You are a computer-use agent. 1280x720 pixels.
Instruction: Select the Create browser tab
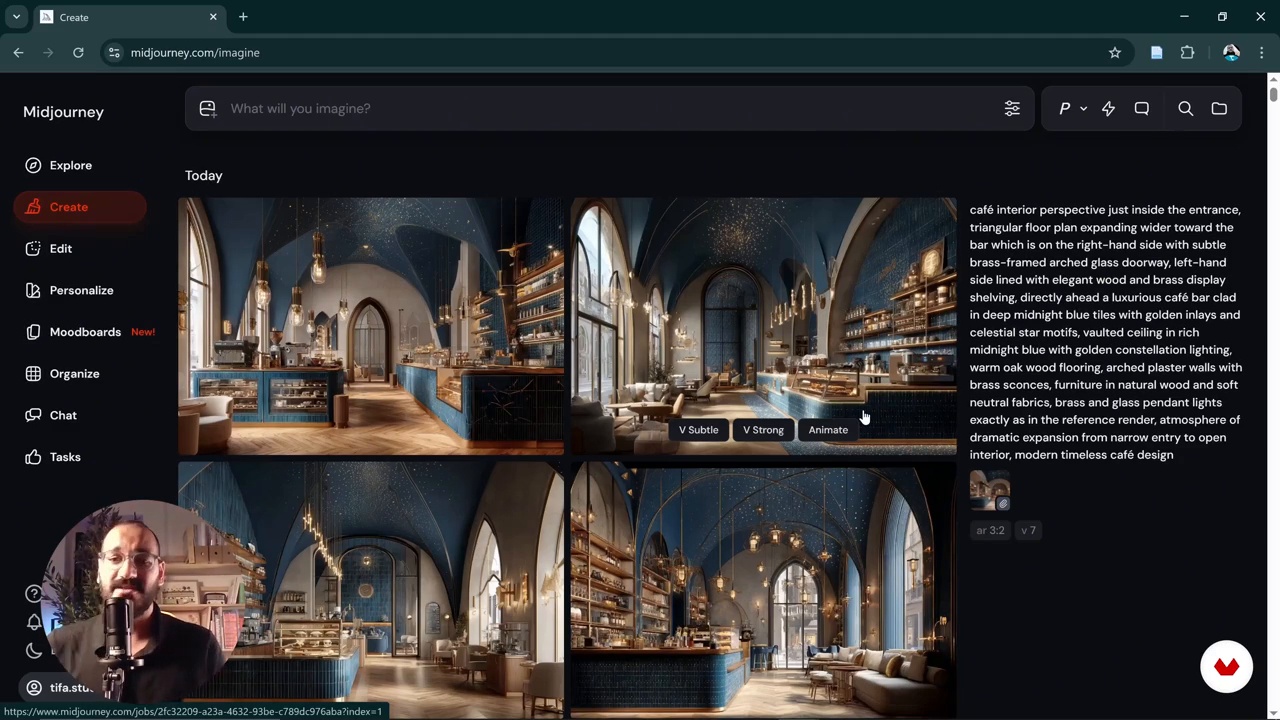128,17
